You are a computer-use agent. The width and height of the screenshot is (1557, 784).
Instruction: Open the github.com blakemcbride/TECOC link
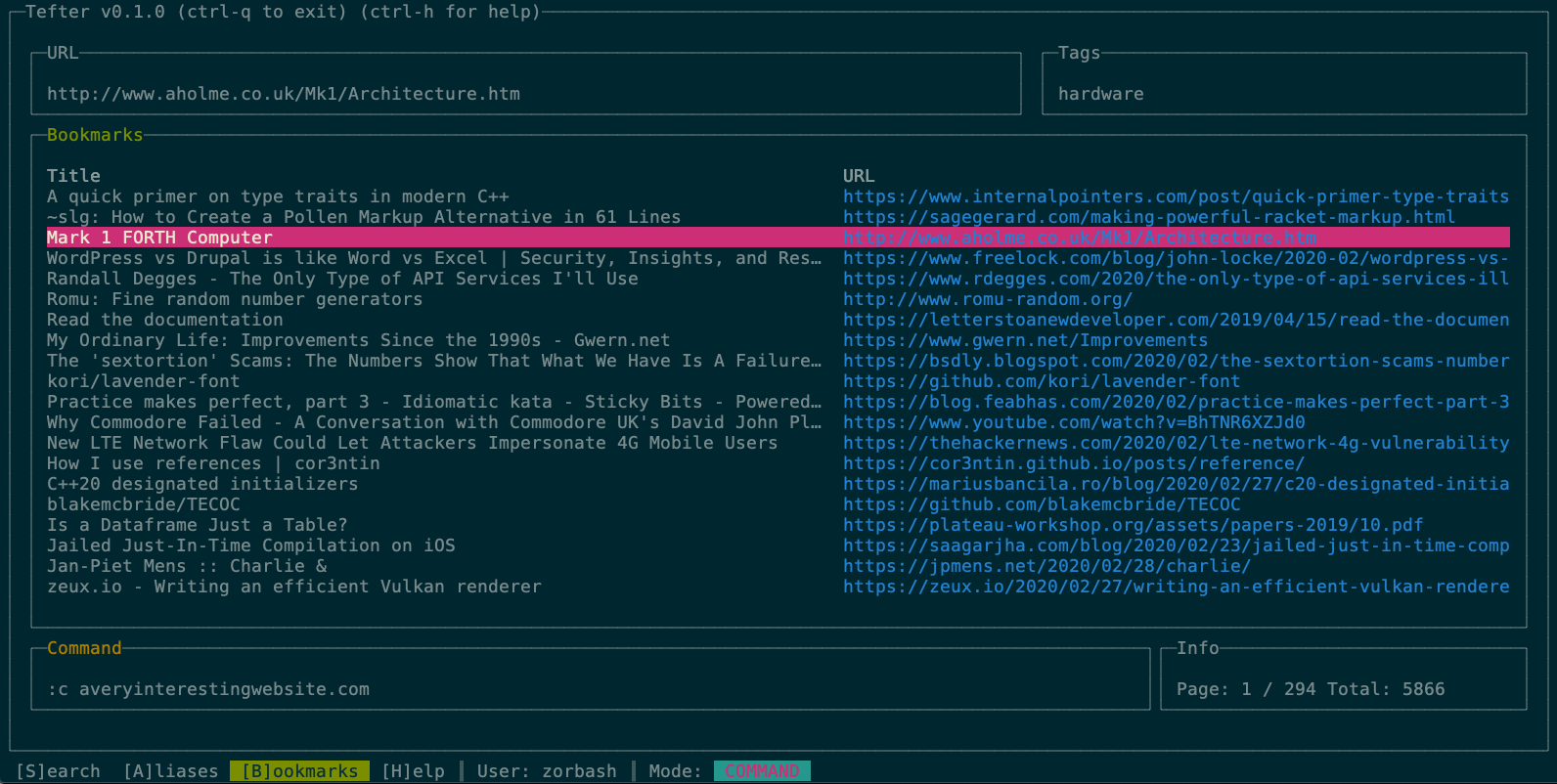click(1042, 504)
